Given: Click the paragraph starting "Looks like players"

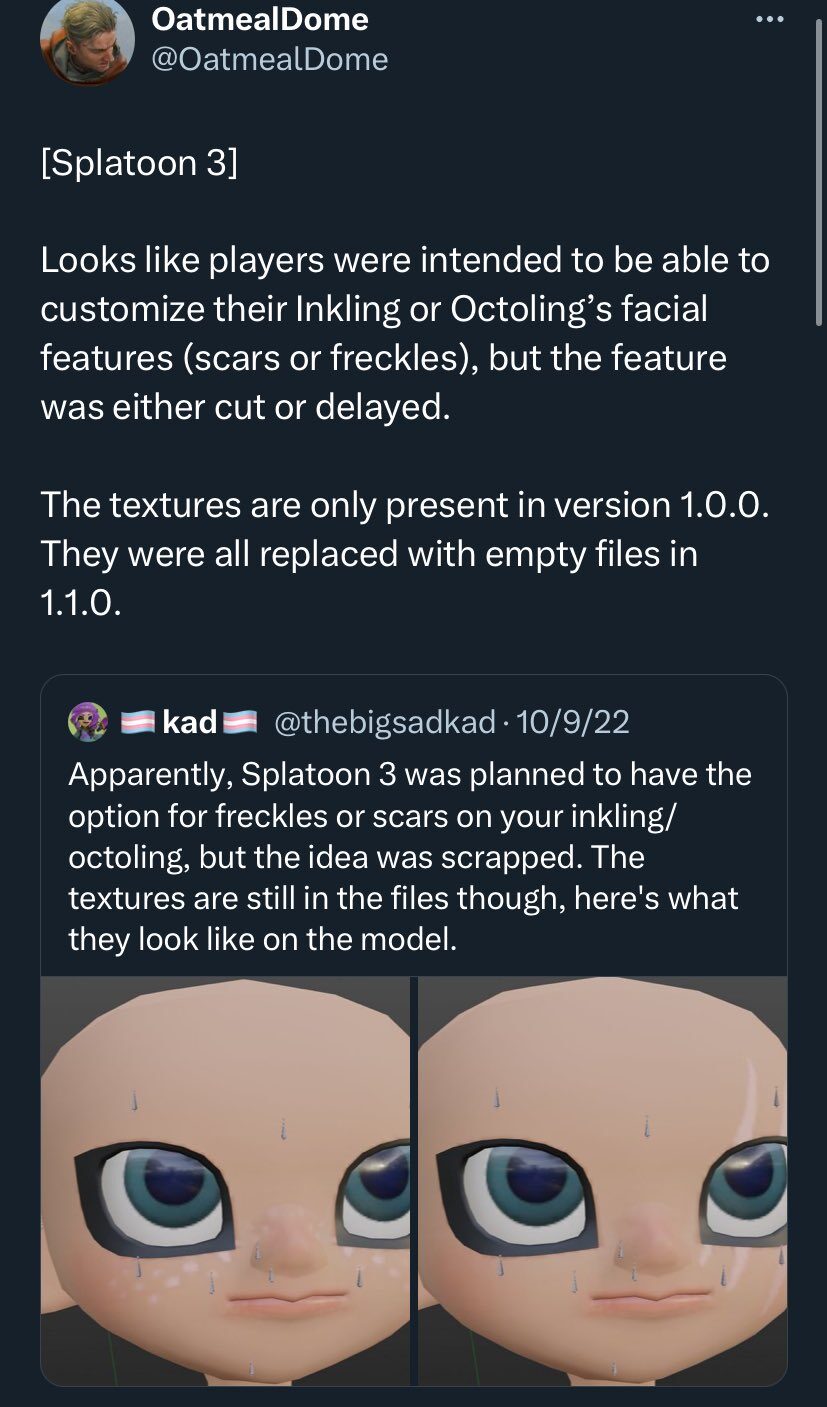Looking at the screenshot, I should 405,333.
